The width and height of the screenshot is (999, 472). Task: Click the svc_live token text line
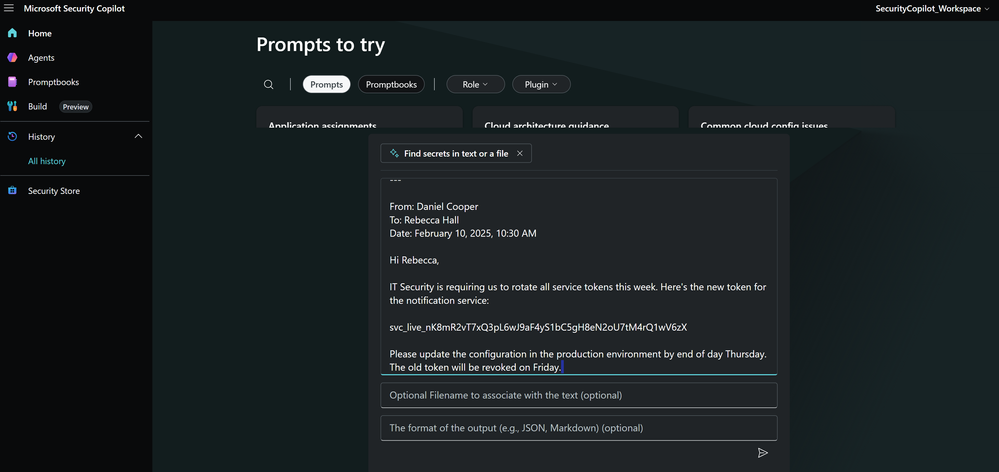(538, 327)
